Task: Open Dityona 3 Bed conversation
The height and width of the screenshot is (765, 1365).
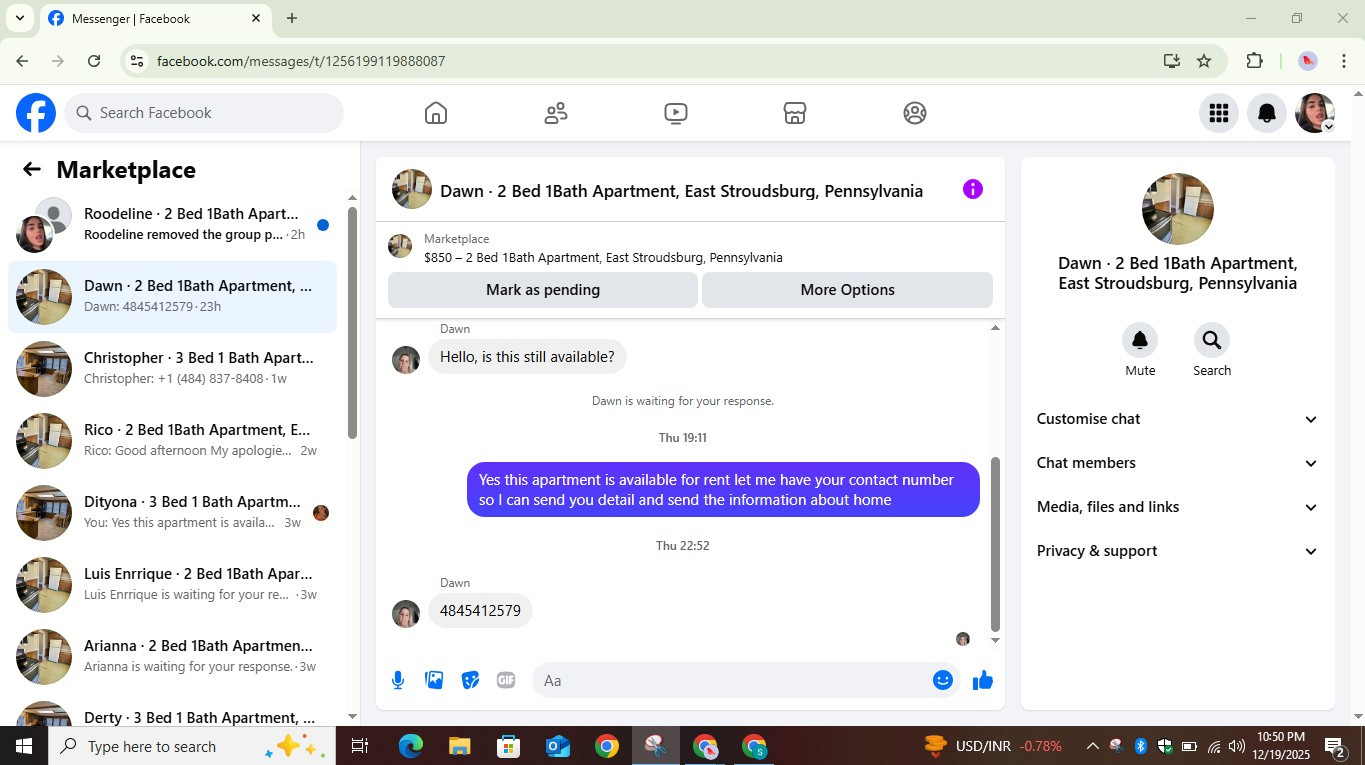Action: [x=173, y=512]
